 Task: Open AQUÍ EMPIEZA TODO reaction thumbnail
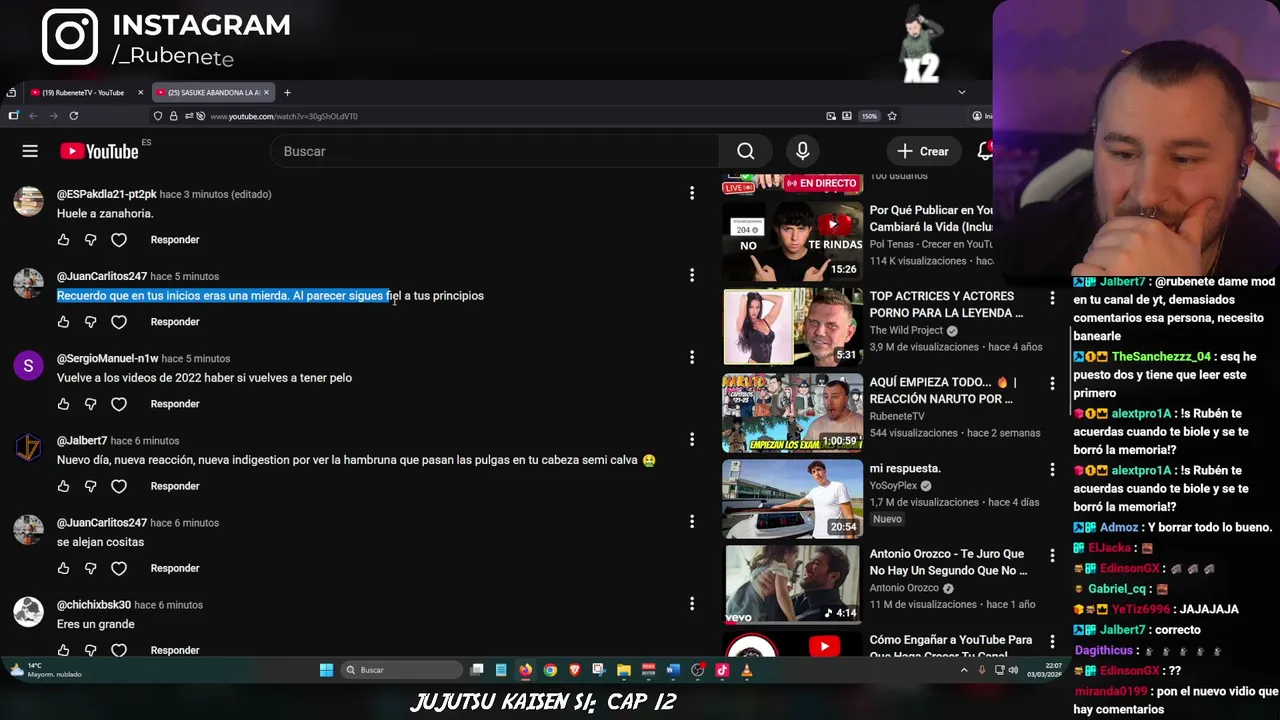[x=792, y=412]
